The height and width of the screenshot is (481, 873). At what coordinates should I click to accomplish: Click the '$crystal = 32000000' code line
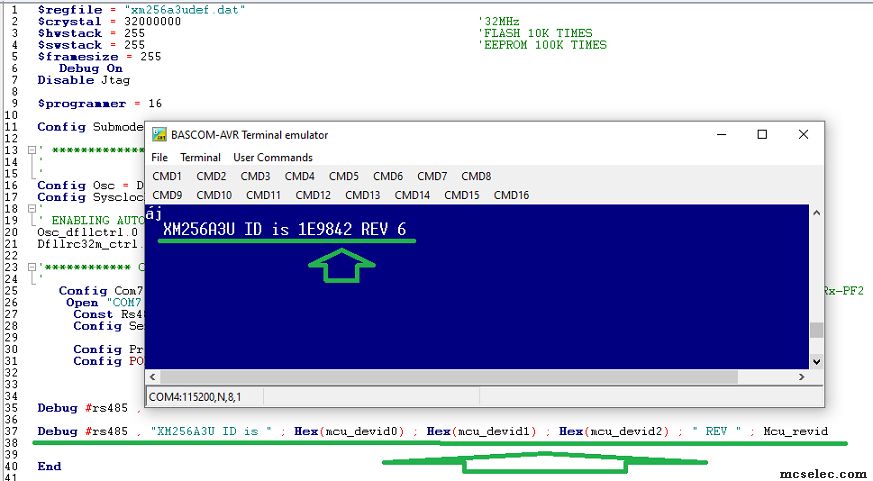[x=109, y=22]
